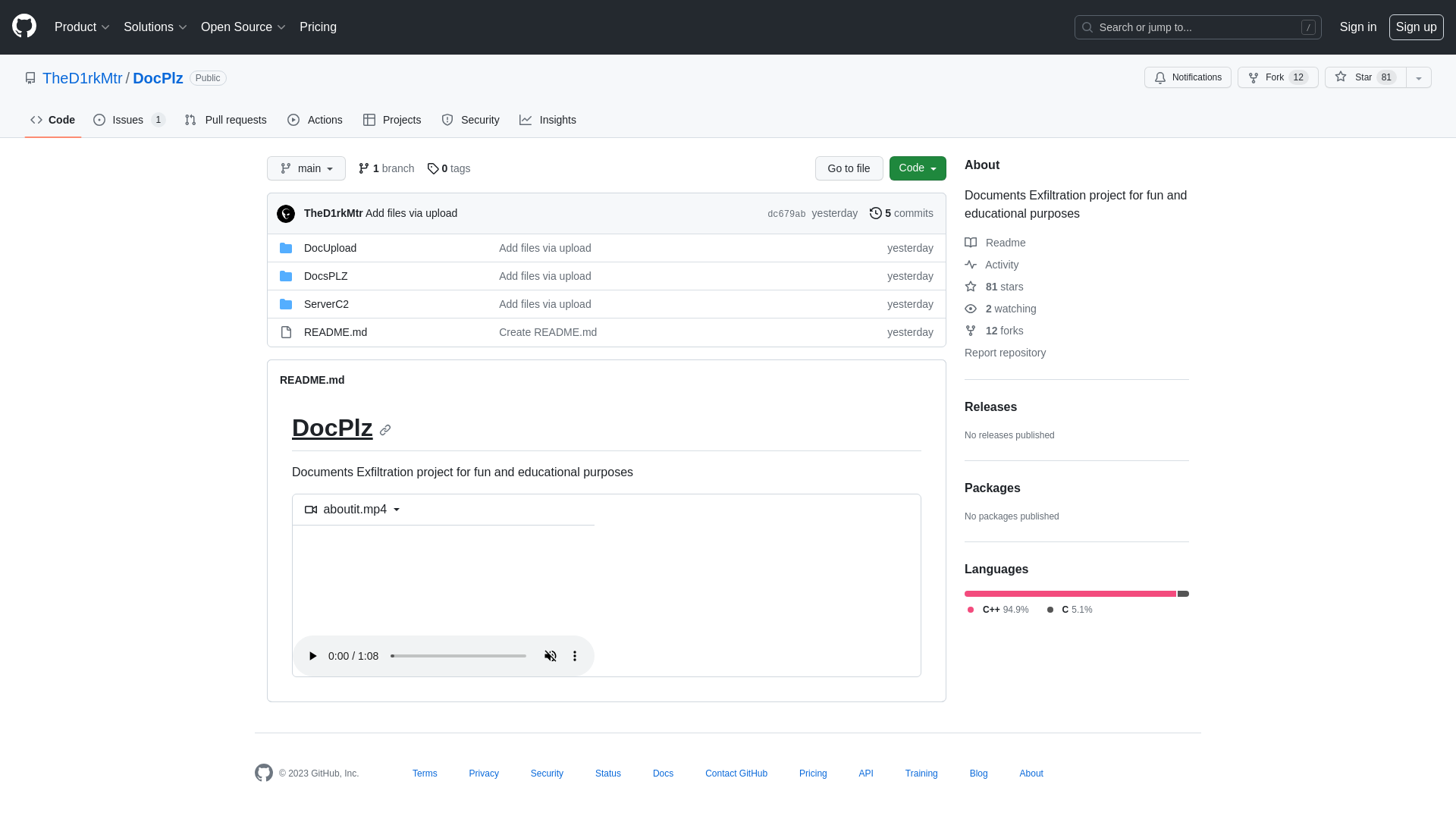Image resolution: width=1456 pixels, height=819 pixels.
Task: Open the dc679ab commit hash link
Action: point(786,214)
